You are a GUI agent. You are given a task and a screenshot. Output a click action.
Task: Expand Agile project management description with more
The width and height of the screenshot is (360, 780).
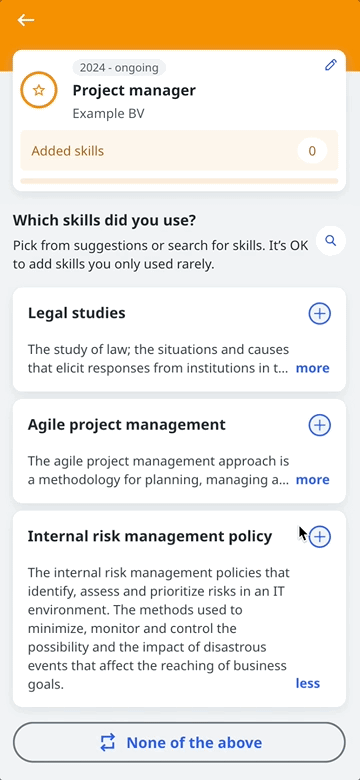312,480
